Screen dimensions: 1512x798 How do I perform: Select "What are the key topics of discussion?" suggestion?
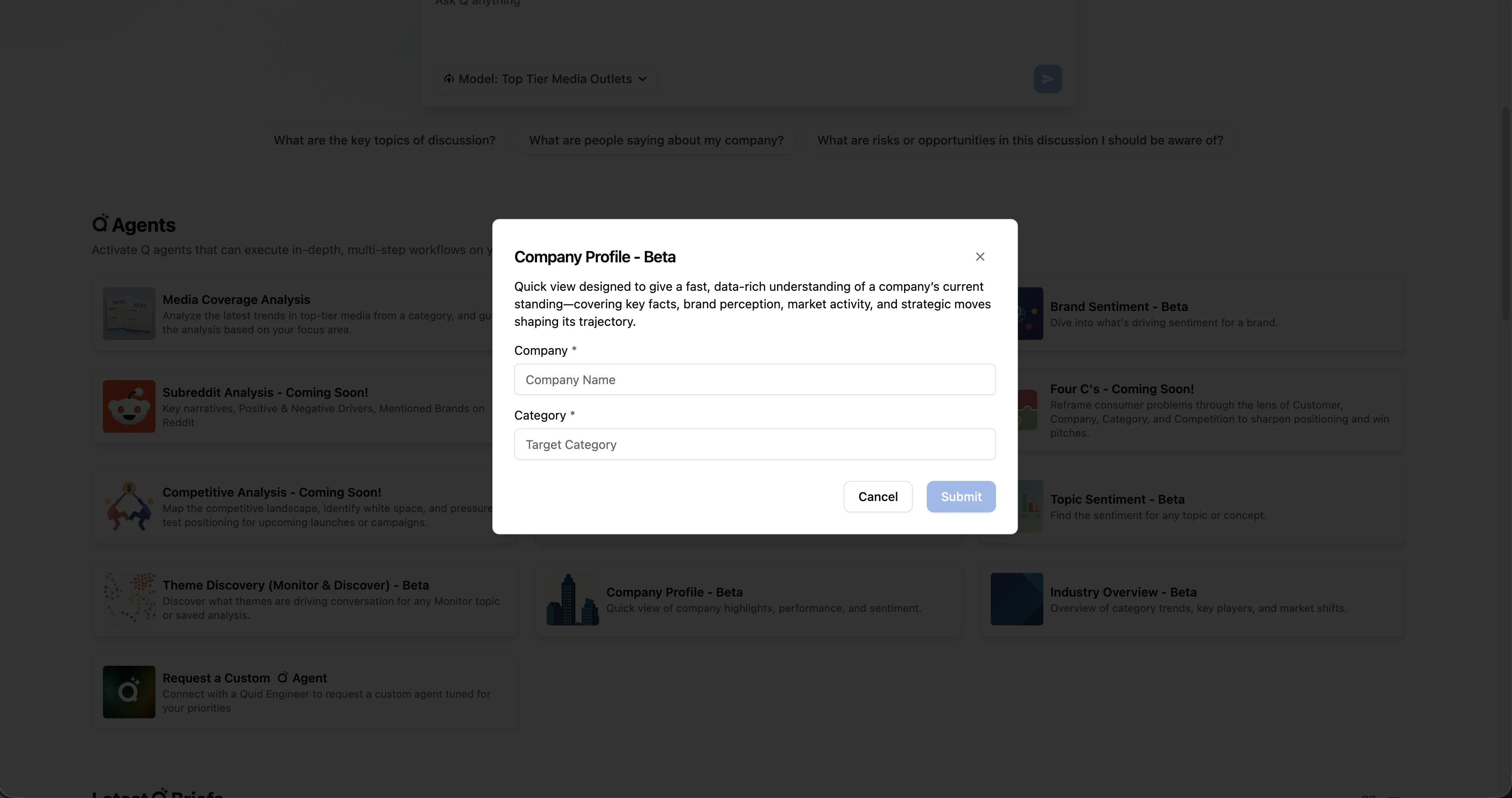point(385,140)
